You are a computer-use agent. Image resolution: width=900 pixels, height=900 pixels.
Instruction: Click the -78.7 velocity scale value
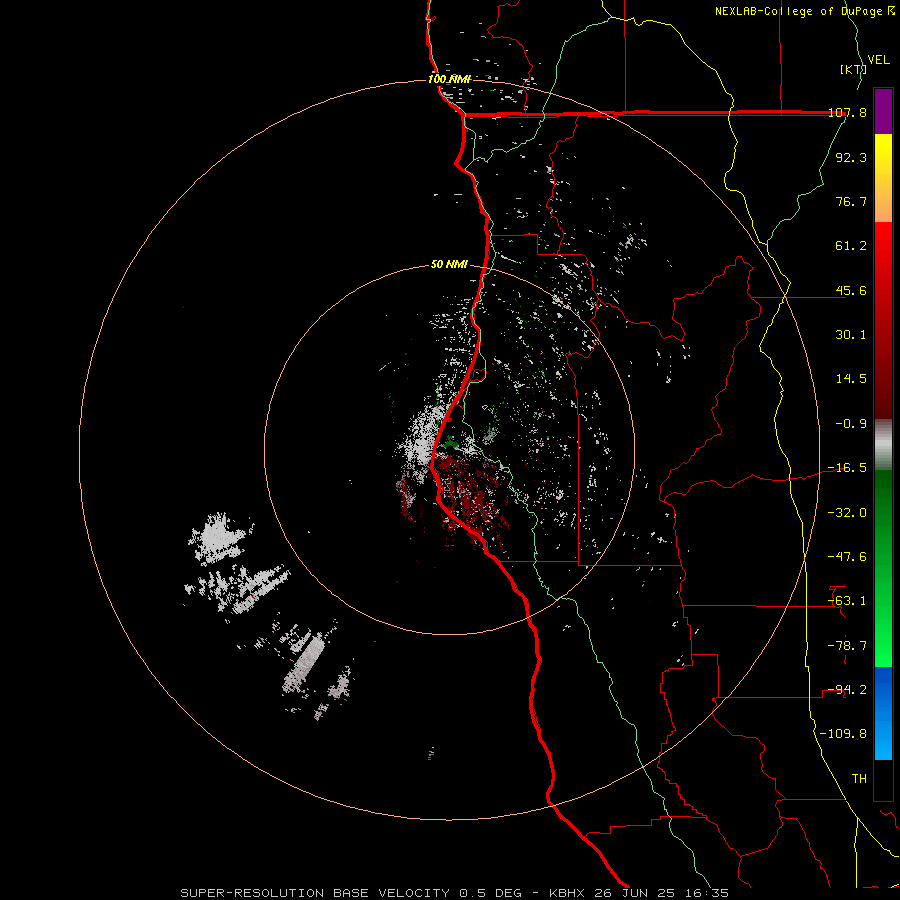pyautogui.click(x=847, y=646)
